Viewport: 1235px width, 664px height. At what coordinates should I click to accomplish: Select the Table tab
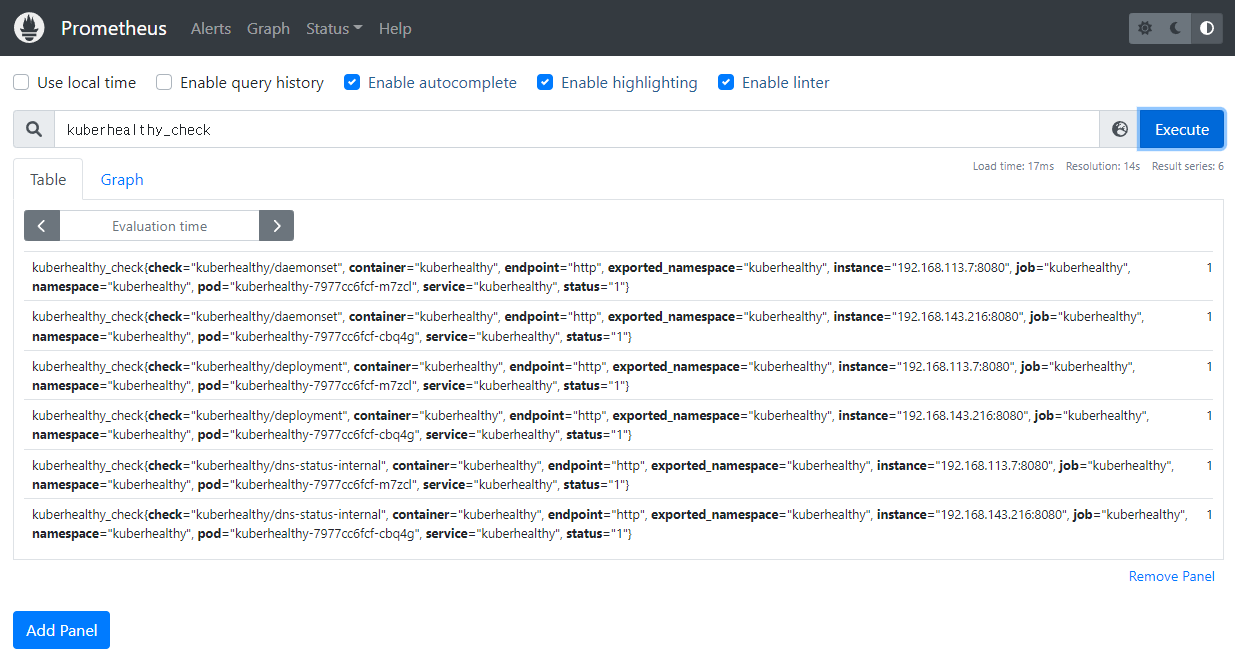point(48,179)
